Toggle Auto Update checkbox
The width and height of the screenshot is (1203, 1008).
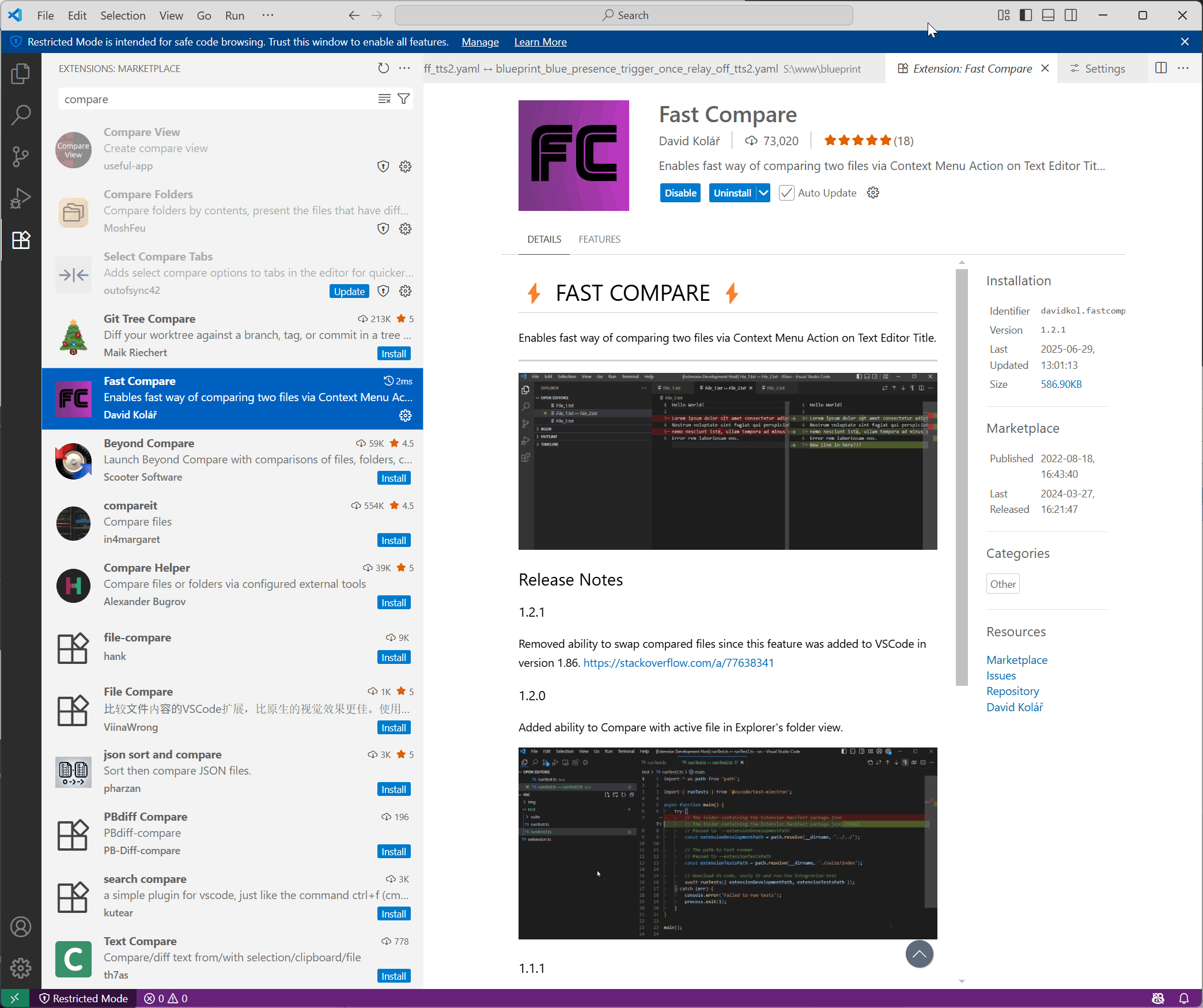click(786, 193)
